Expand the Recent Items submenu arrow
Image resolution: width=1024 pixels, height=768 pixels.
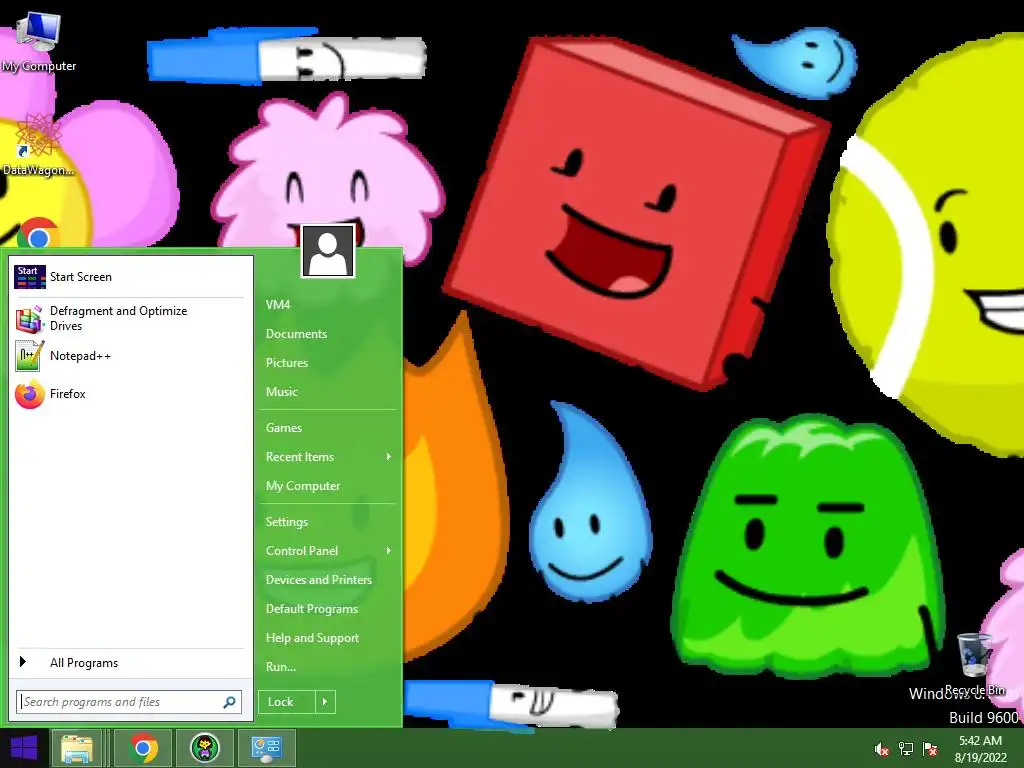click(389, 456)
